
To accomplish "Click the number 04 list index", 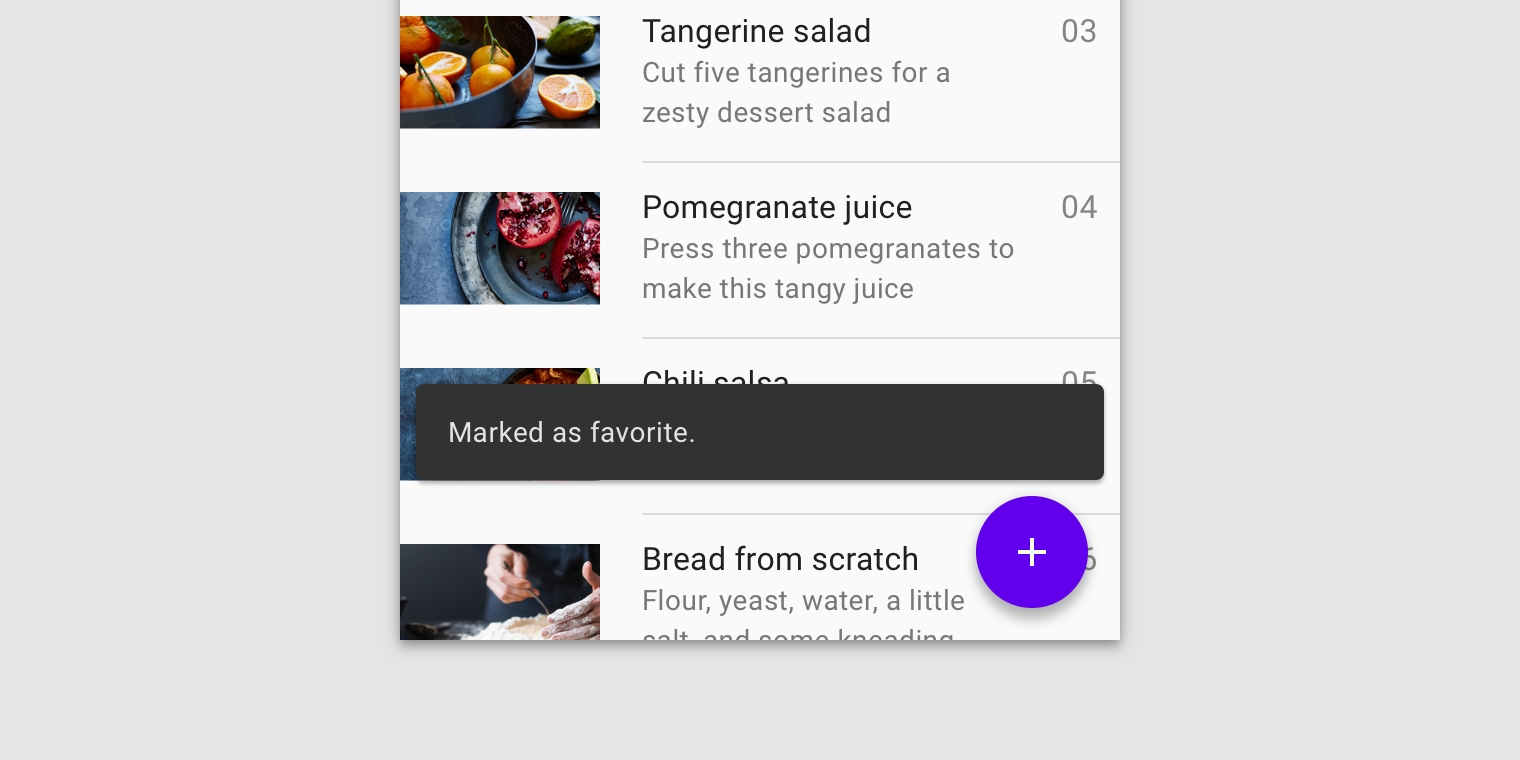I will click(x=1078, y=207).
